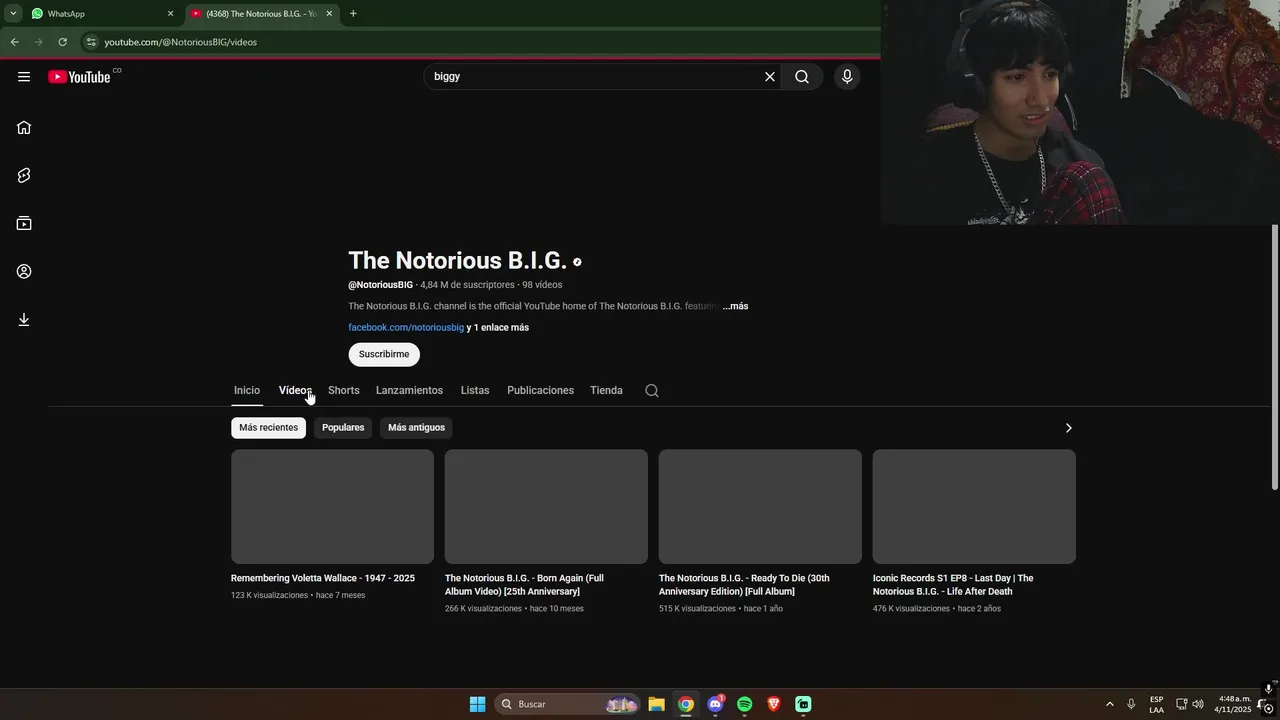This screenshot has height=720, width=1280.
Task: Select the Populares filter chip
Action: [343, 428]
